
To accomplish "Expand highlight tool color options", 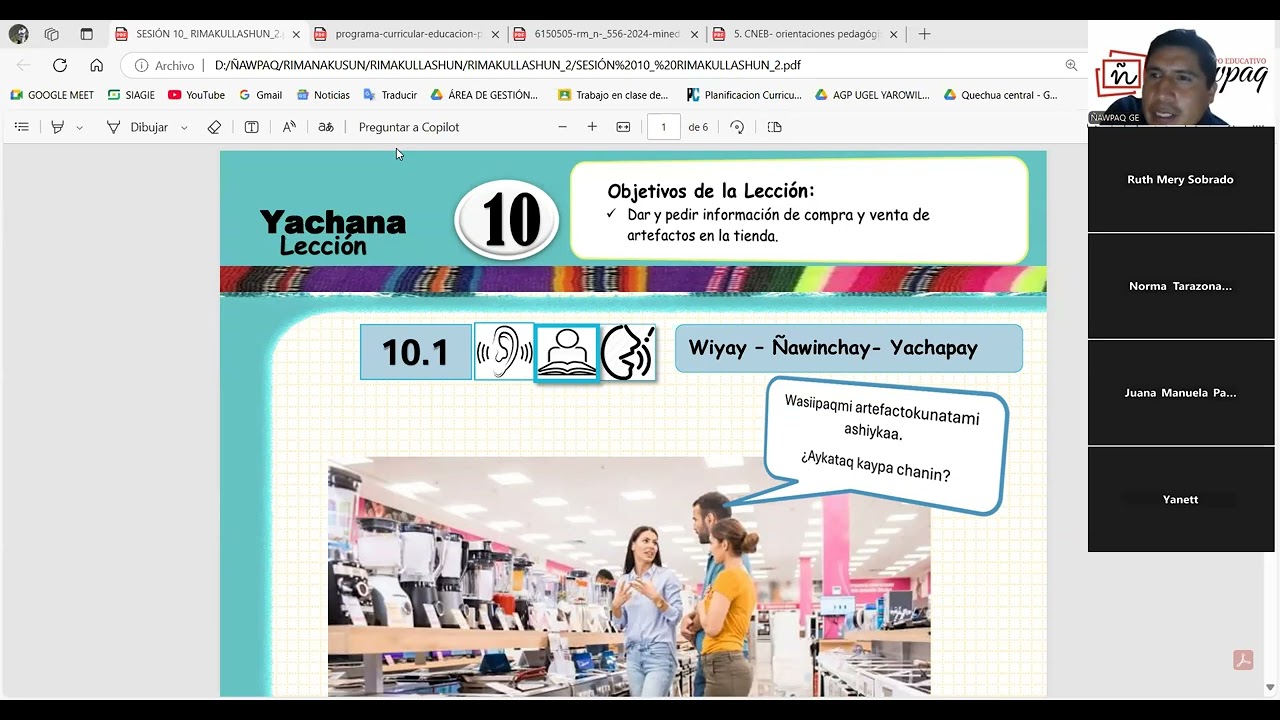I will pyautogui.click(x=80, y=127).
